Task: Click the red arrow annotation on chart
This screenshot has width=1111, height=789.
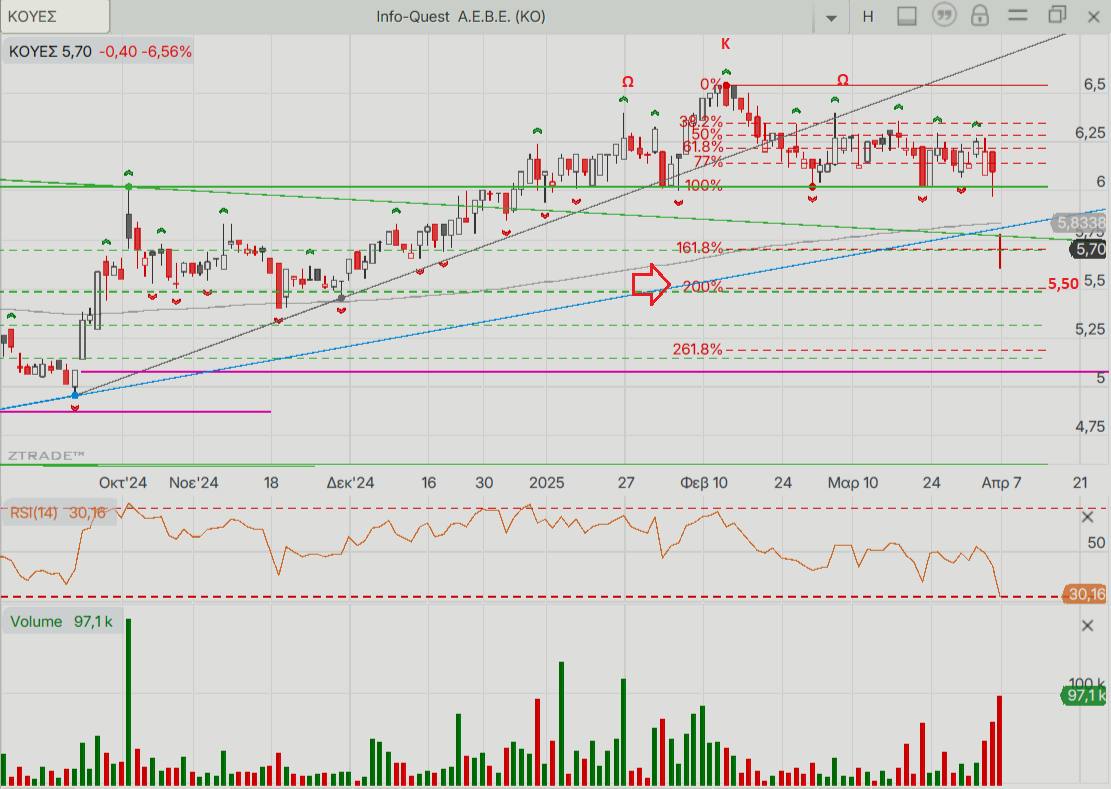Action: click(x=651, y=285)
